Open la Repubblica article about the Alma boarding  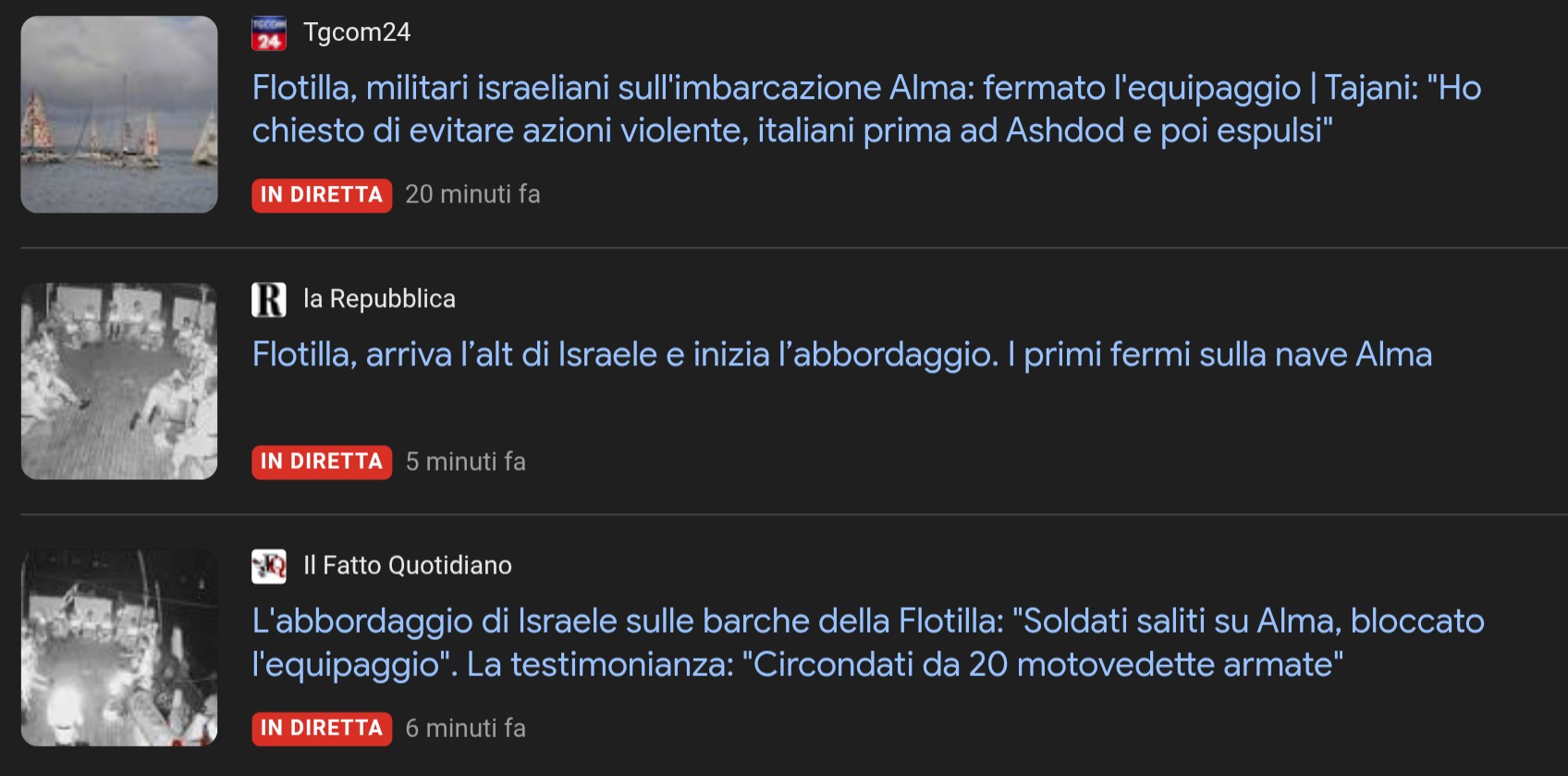point(839,353)
